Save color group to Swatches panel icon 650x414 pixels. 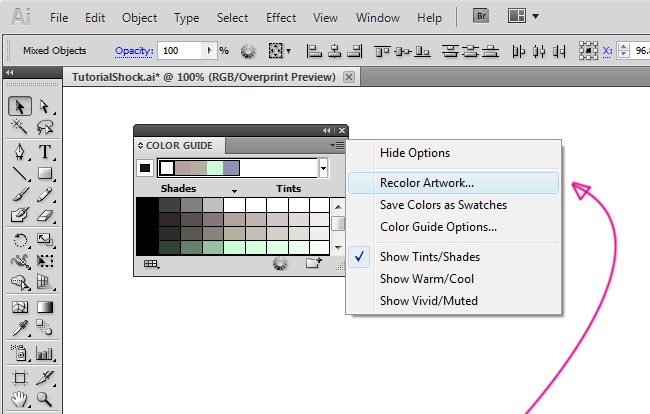coord(313,264)
